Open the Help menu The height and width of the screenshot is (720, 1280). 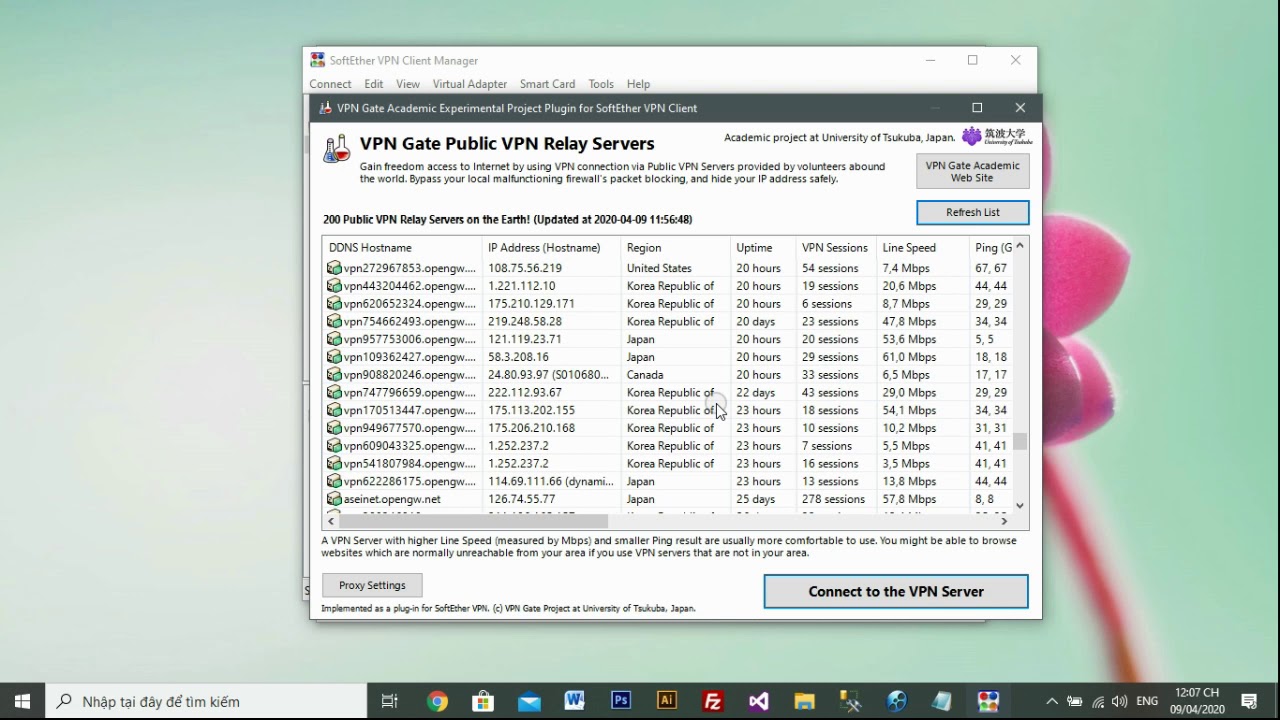pyautogui.click(x=638, y=84)
